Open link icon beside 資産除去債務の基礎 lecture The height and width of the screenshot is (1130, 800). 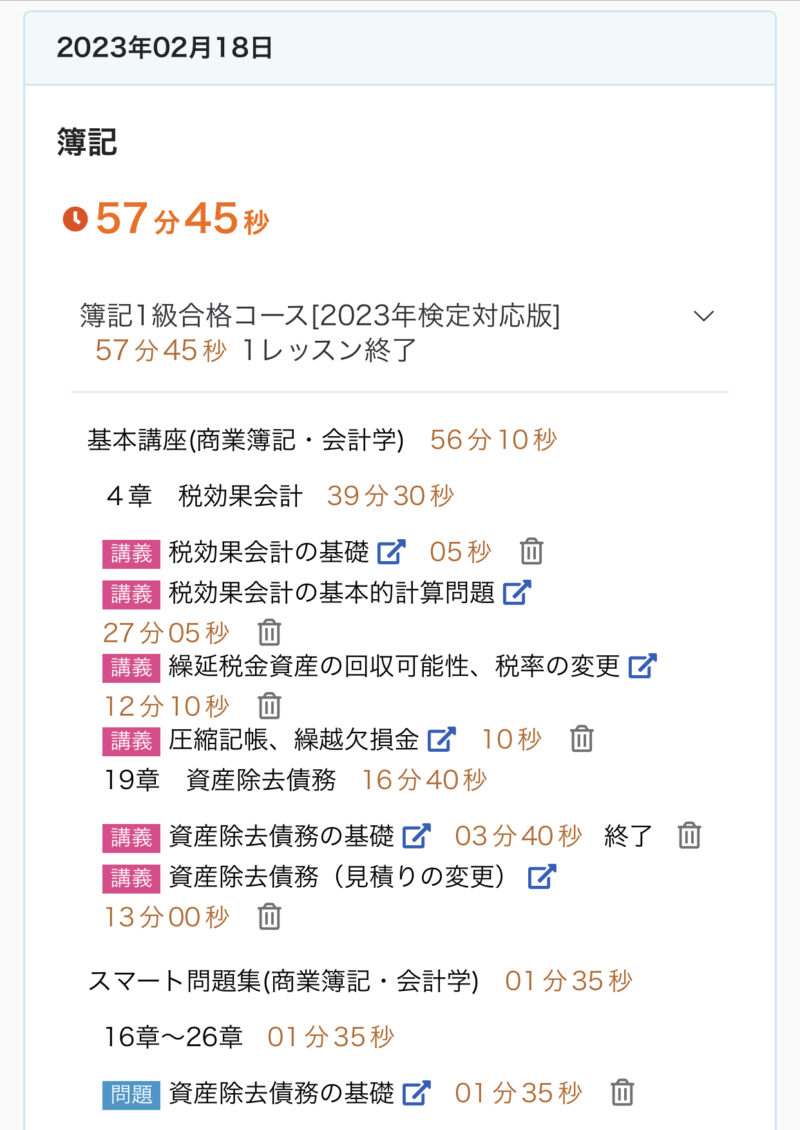click(416, 836)
